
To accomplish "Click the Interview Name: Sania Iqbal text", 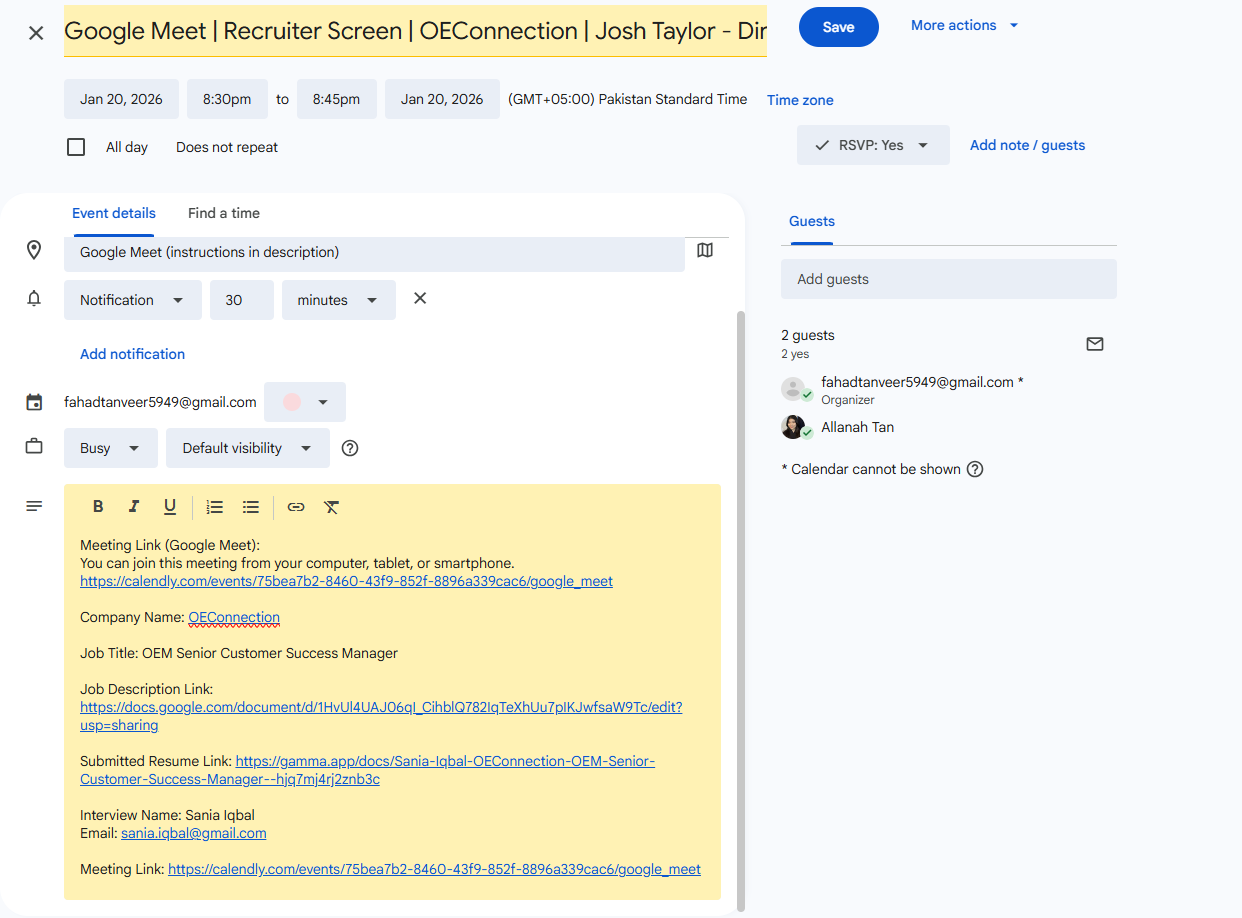I will pos(168,815).
